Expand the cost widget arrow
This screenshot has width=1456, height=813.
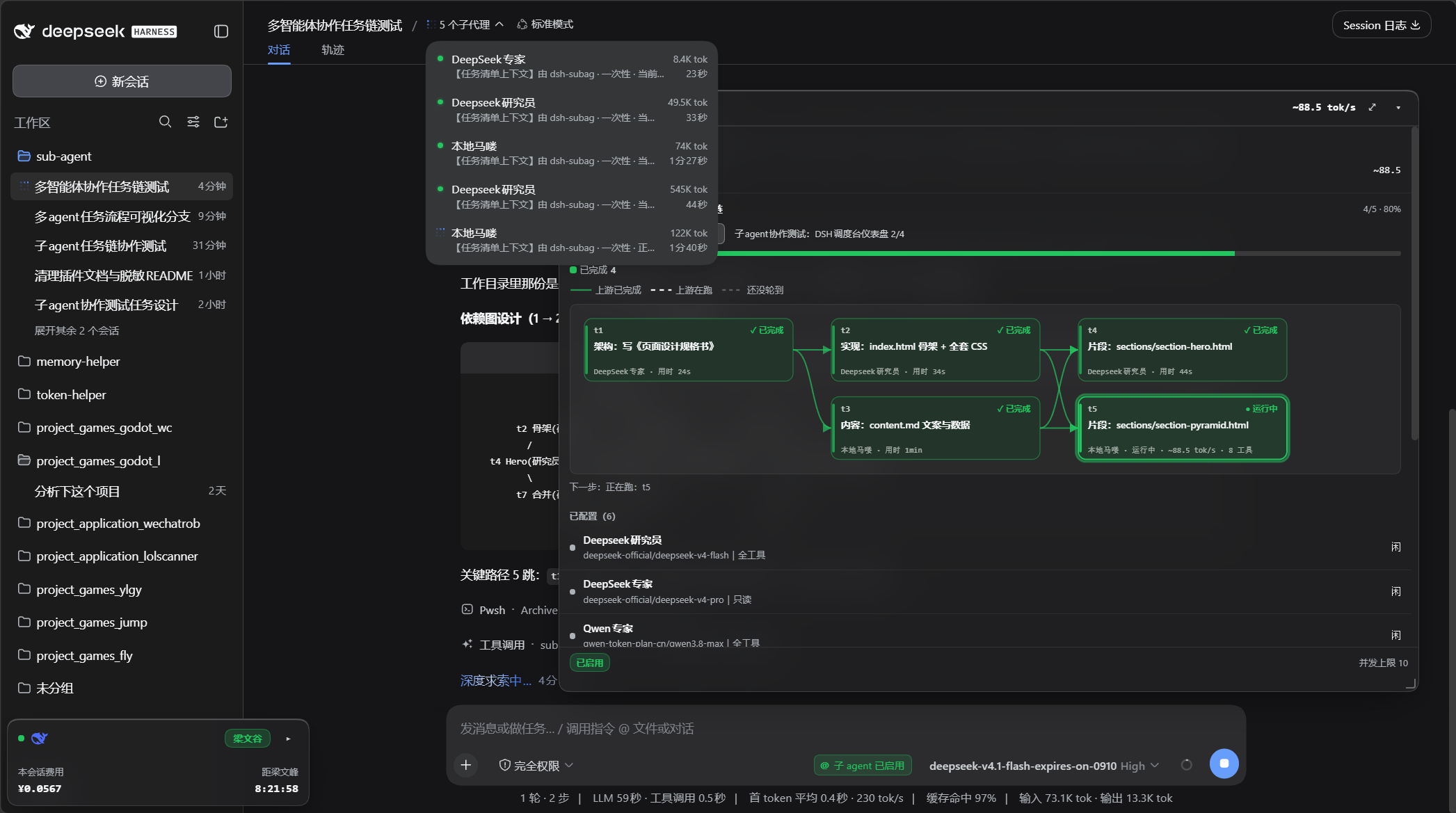[288, 739]
